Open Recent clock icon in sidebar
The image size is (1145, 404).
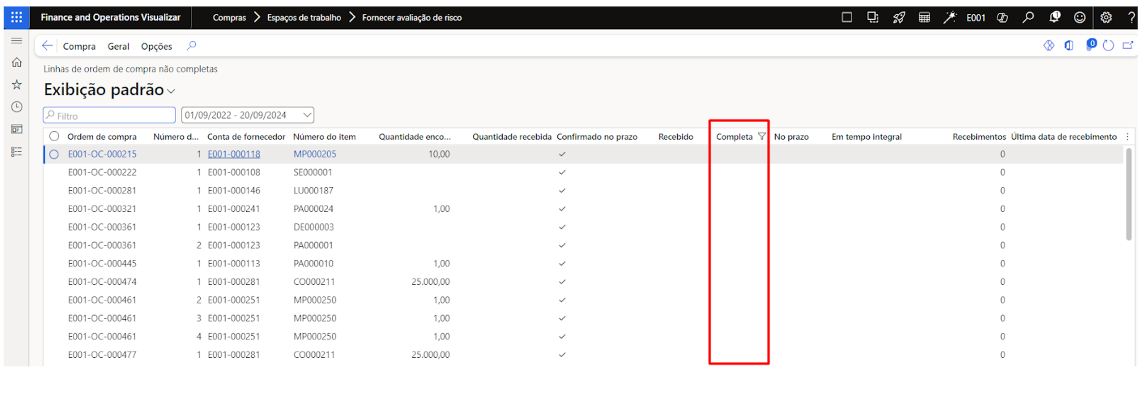pos(16,107)
